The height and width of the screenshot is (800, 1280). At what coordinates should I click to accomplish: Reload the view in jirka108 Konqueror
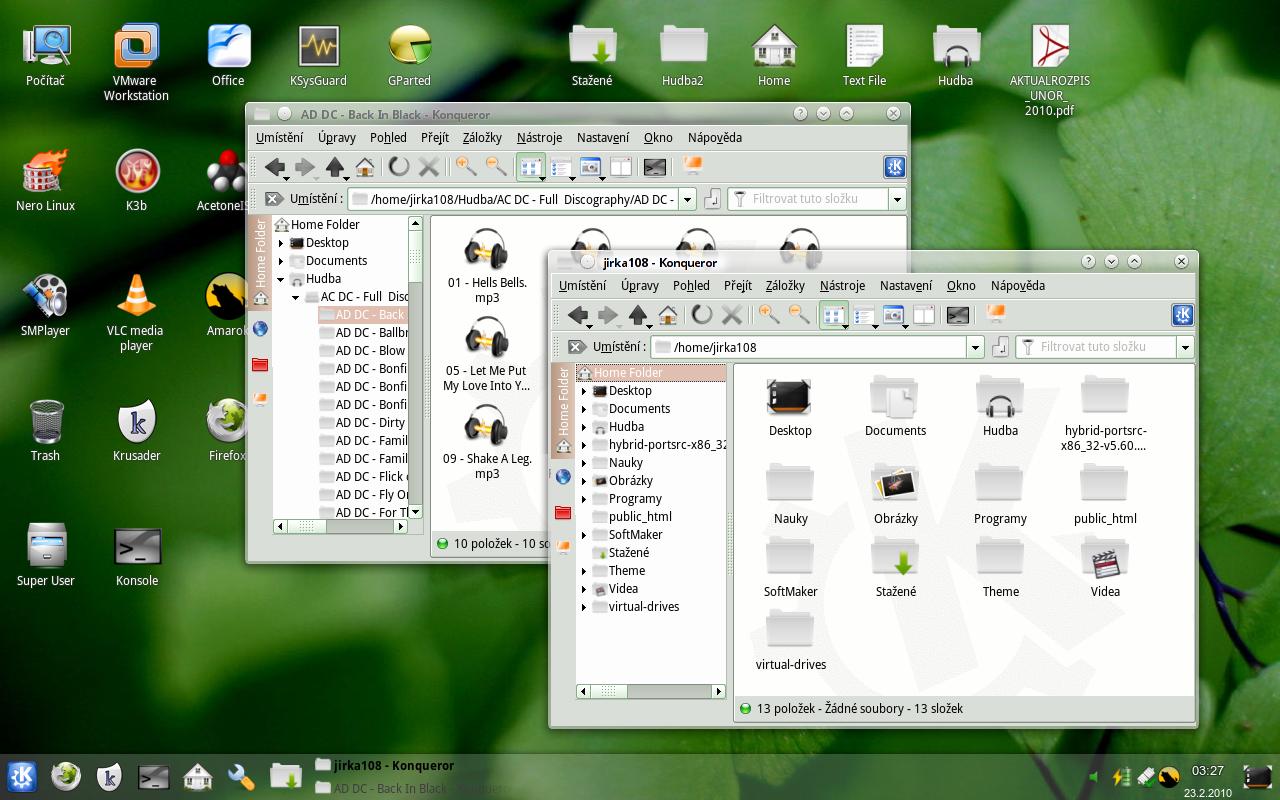(702, 315)
